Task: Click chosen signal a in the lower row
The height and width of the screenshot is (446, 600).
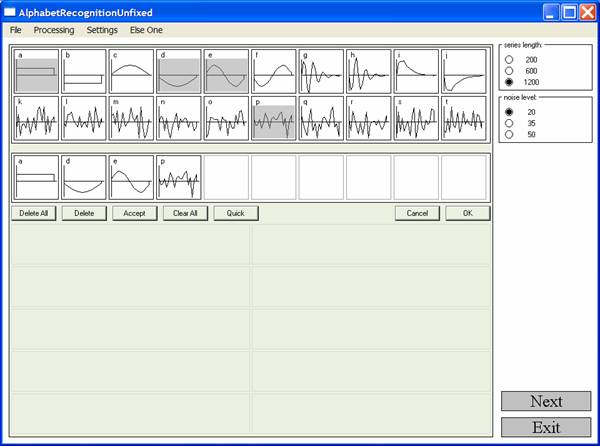Action: (x=36, y=177)
